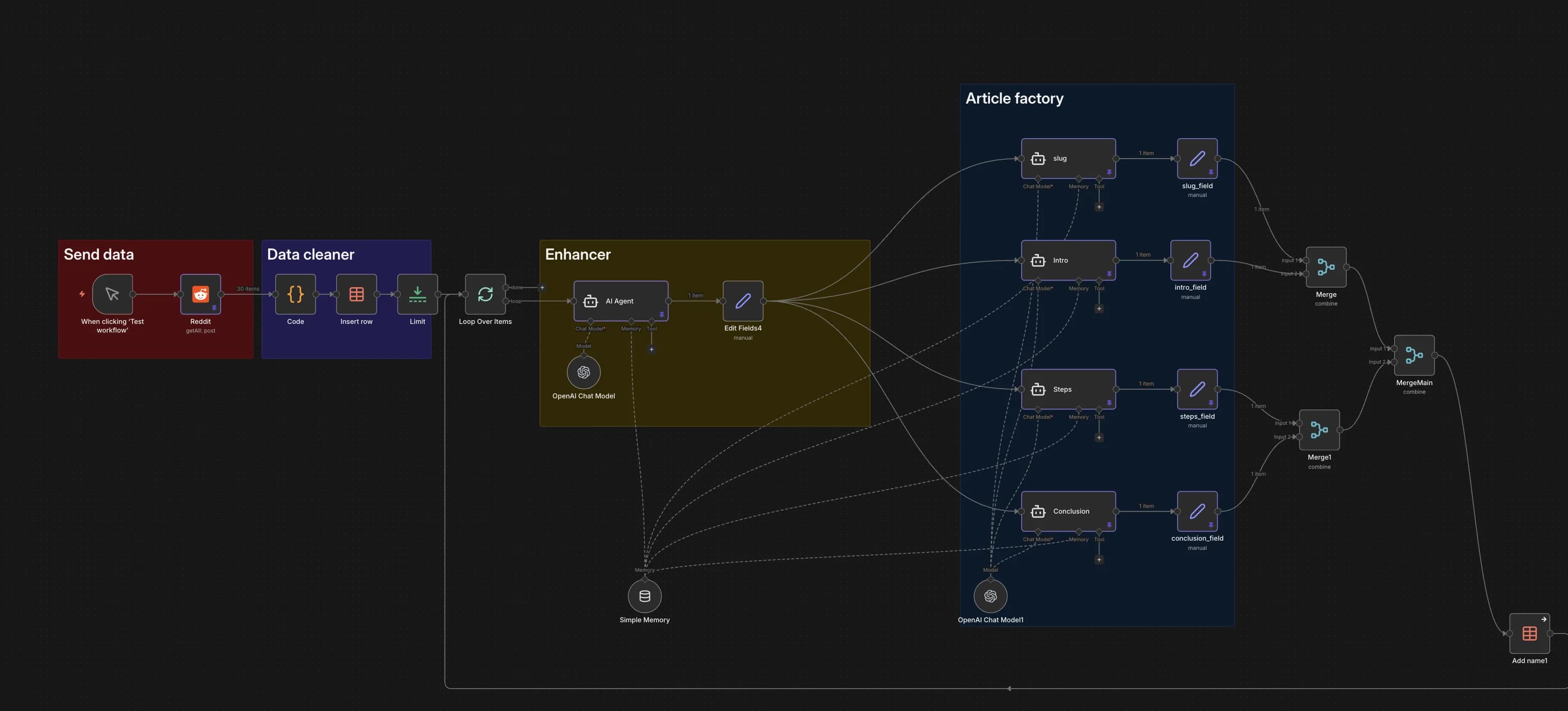Add tool via plus under AI Agent
Image resolution: width=1568 pixels, height=711 pixels.
point(651,349)
